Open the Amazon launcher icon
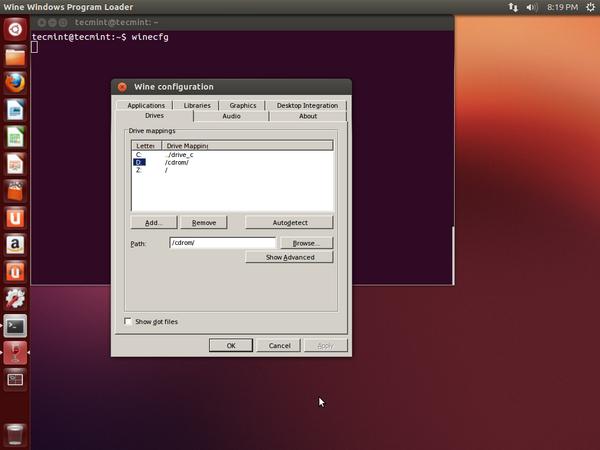Viewport: 600px width, 450px height. (15, 244)
